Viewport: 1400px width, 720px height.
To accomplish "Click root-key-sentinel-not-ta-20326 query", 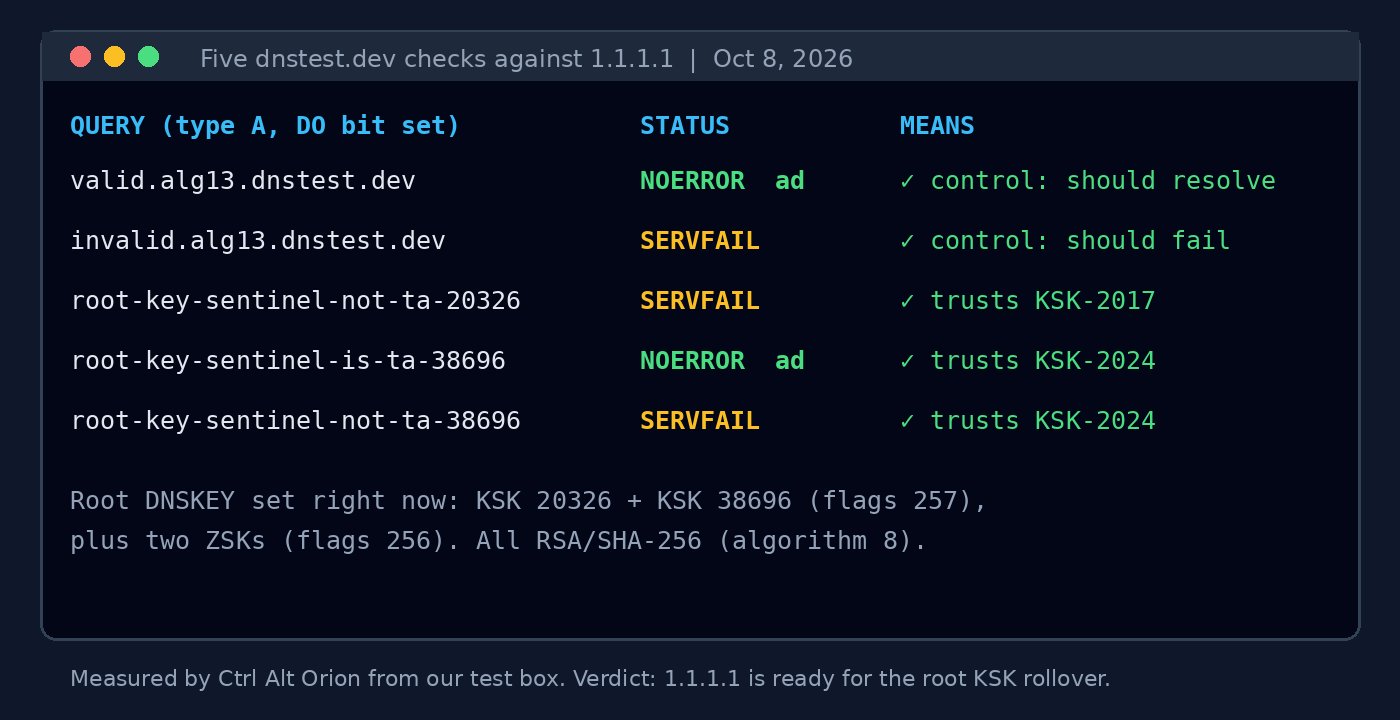I will (x=295, y=301).
